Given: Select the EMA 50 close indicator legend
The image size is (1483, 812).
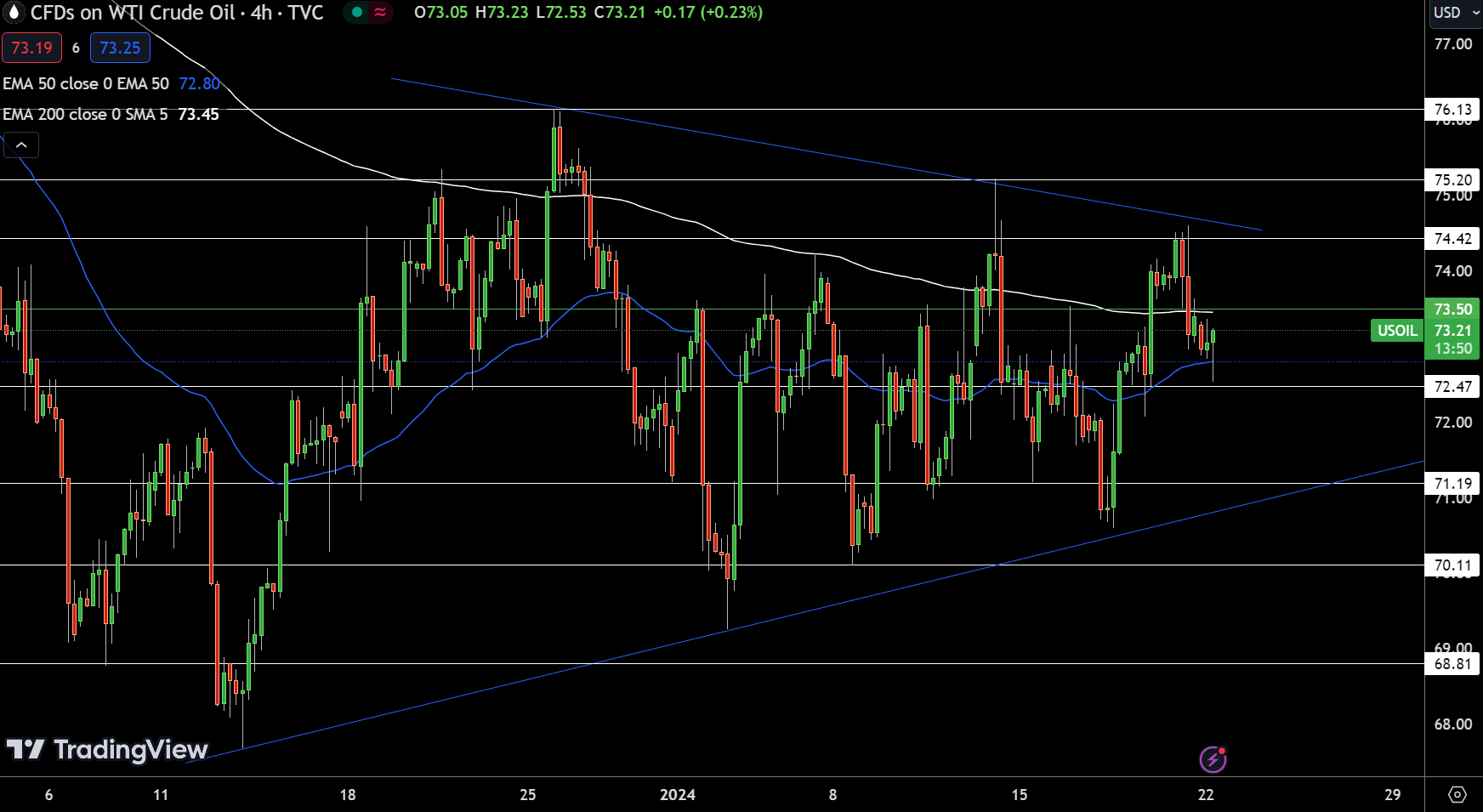Looking at the screenshot, I should (x=86, y=83).
